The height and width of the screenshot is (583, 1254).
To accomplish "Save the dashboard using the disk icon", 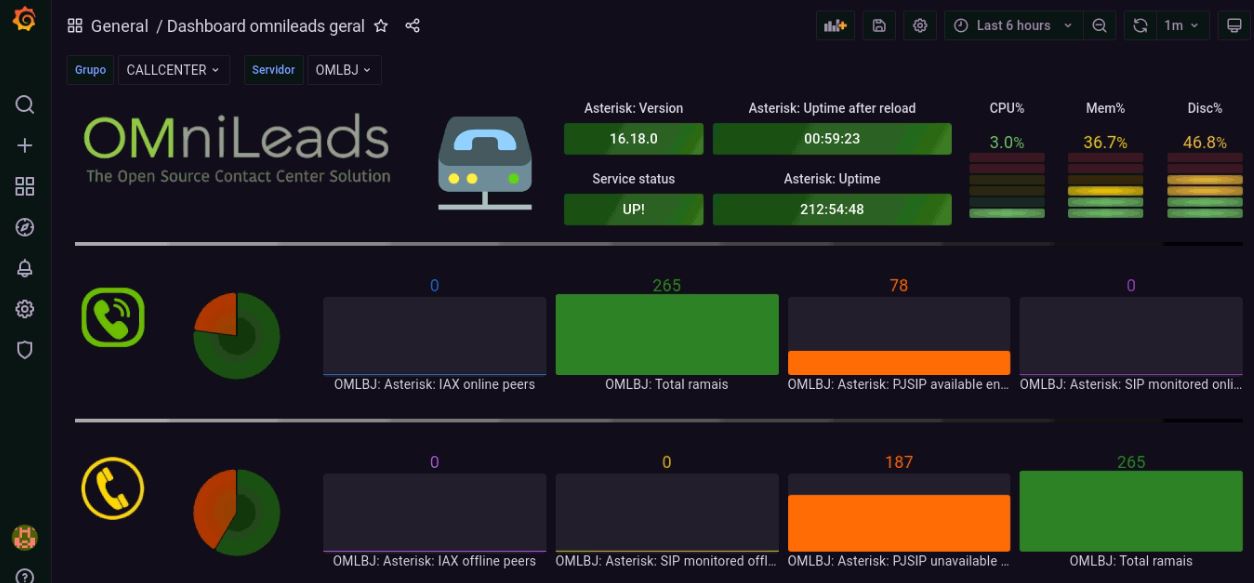I will point(878,26).
